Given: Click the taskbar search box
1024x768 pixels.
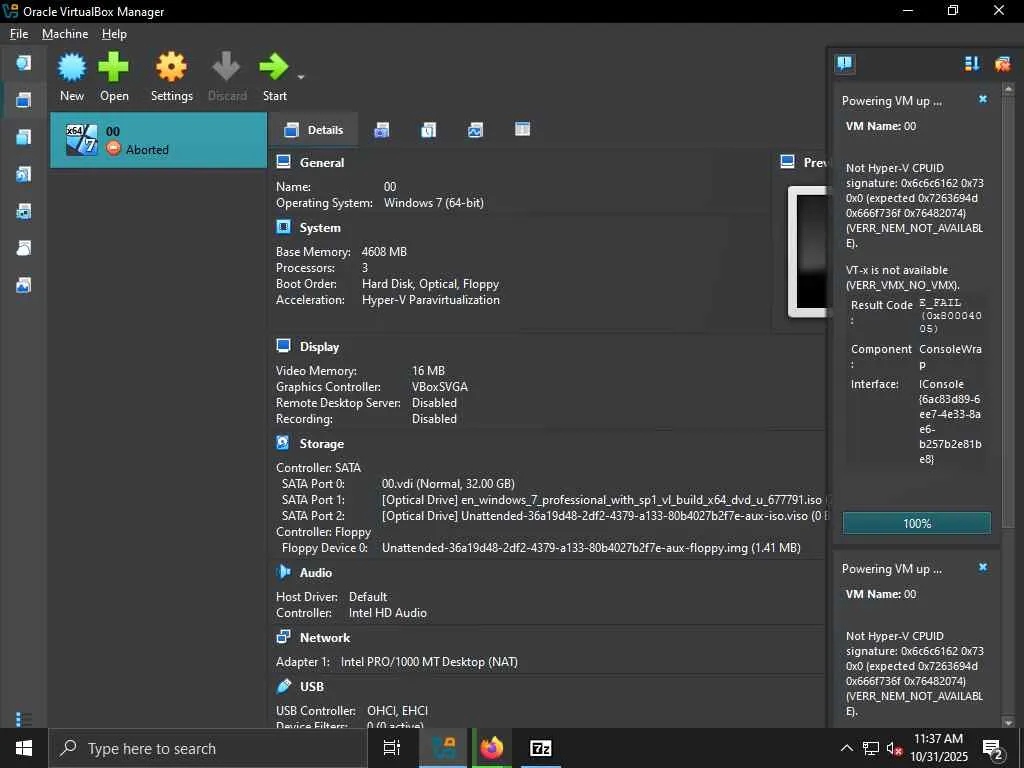Looking at the screenshot, I should click(208, 748).
